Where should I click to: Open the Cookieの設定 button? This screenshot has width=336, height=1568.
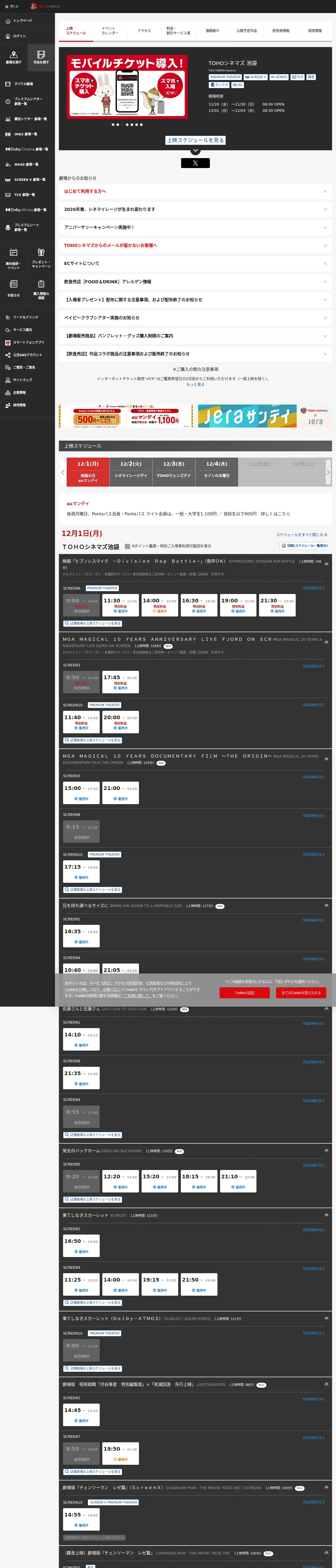pyautogui.click(x=244, y=993)
